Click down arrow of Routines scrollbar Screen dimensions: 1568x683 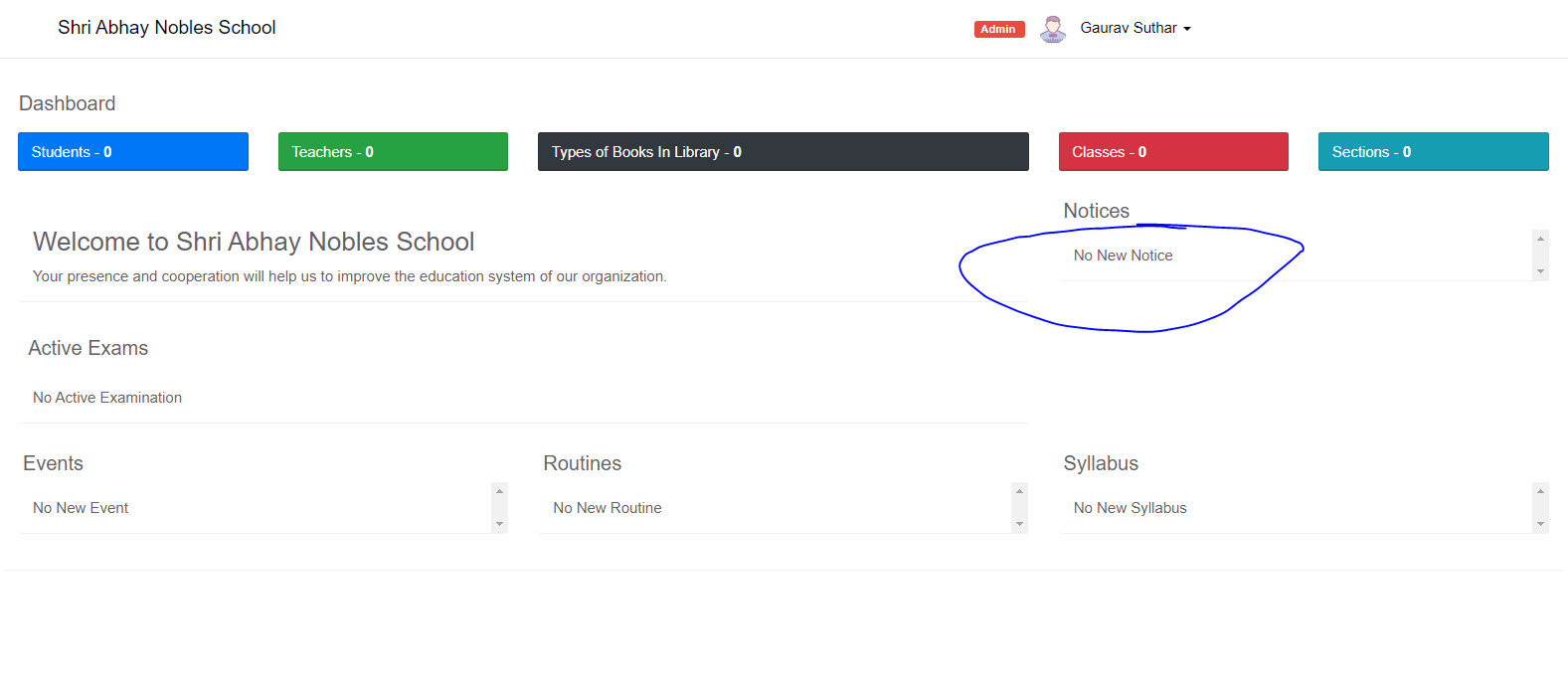(1020, 524)
